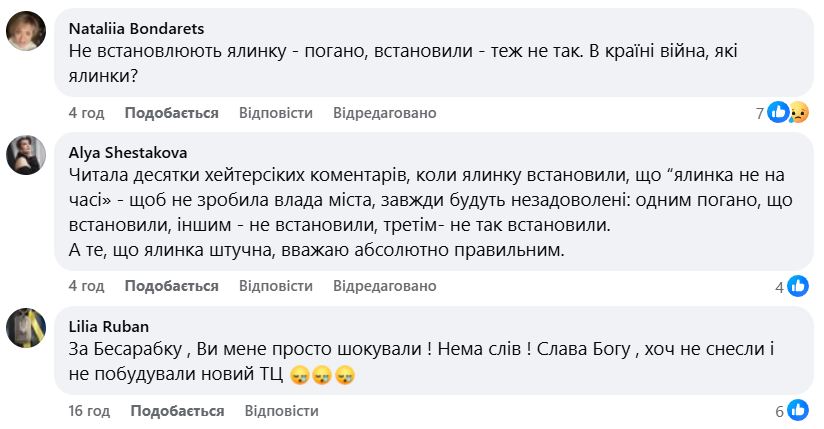Reply to Alya Shestakova's comment
This screenshot has height=429, width=824.
276,286
